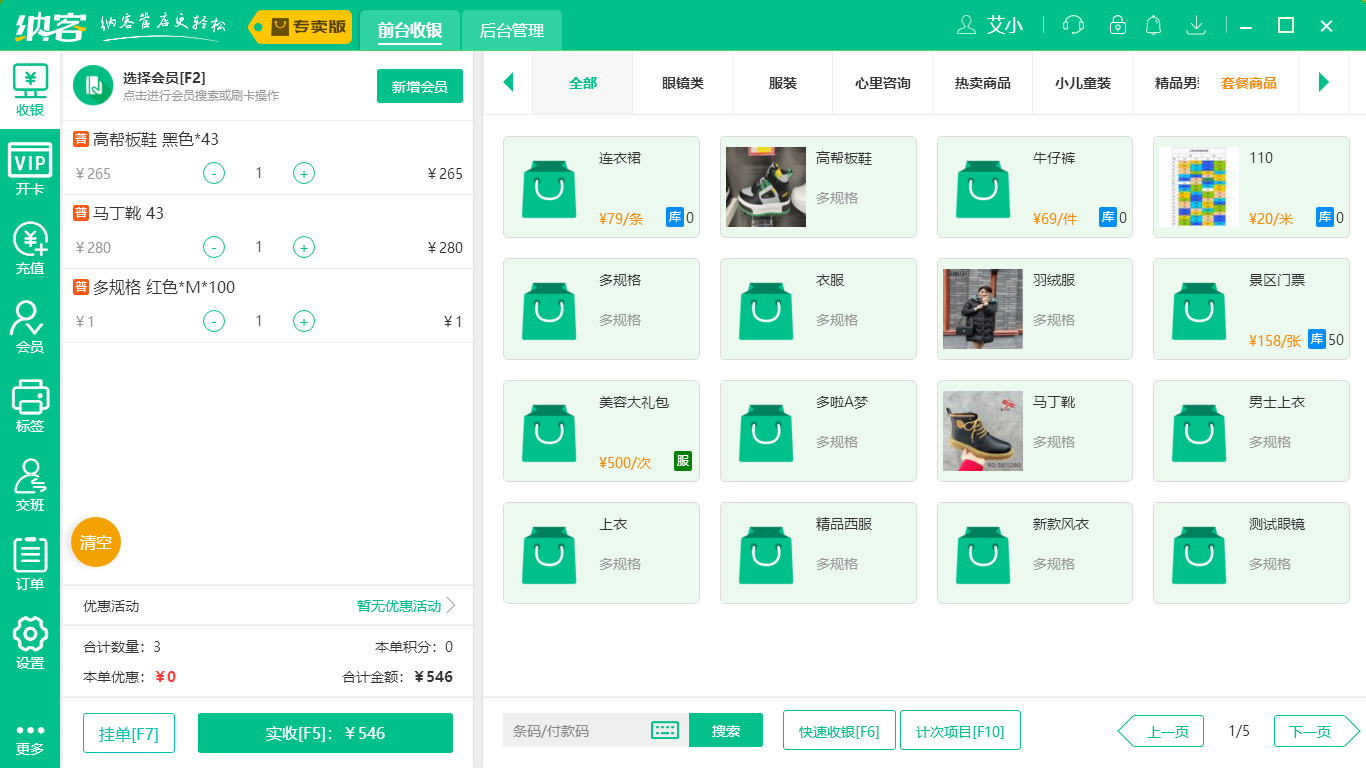Image resolution: width=1366 pixels, height=768 pixels.
Task: Open the 设置 settings gear icon
Action: pyautogui.click(x=30, y=642)
